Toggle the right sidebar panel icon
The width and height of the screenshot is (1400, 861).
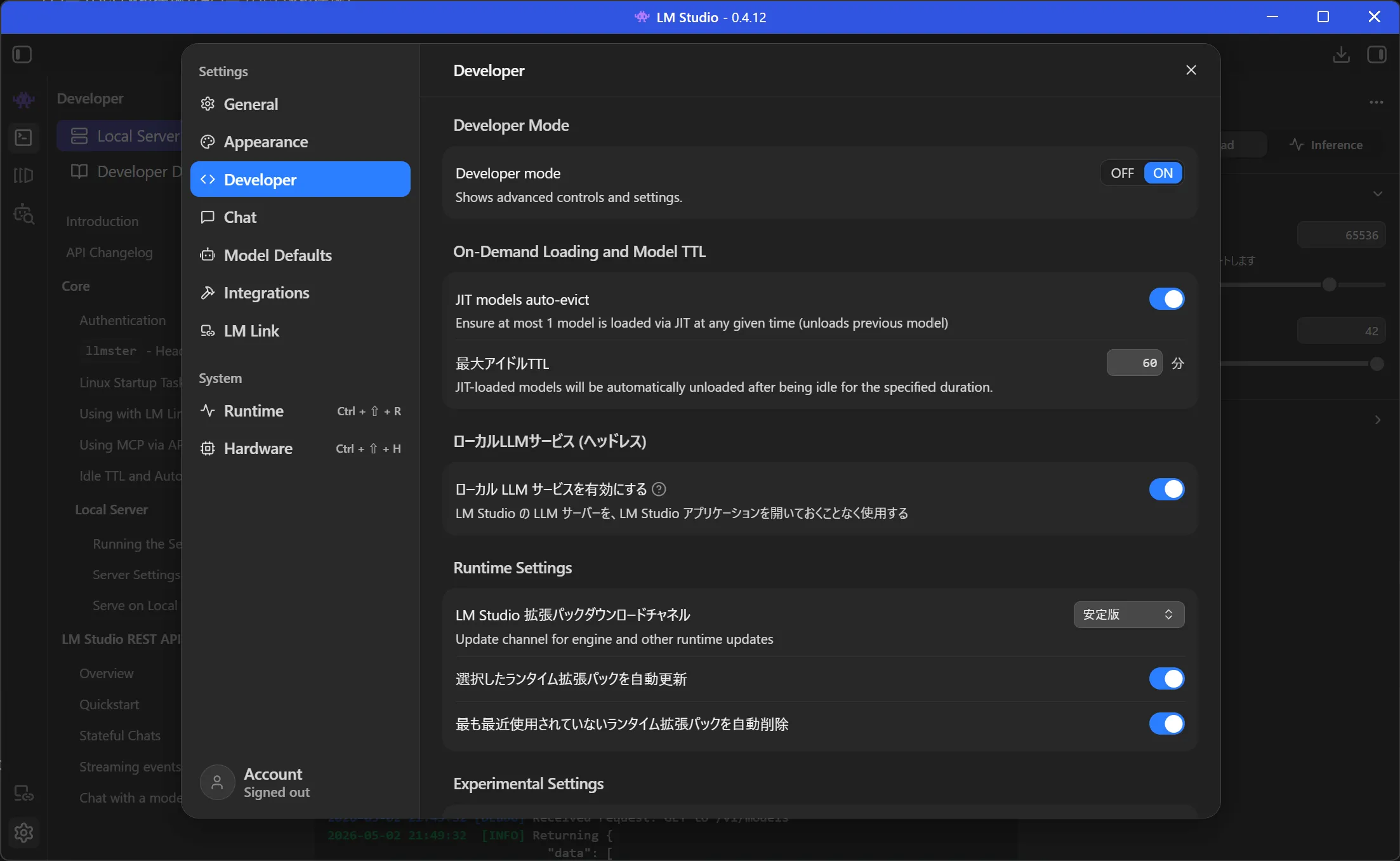coord(1377,55)
